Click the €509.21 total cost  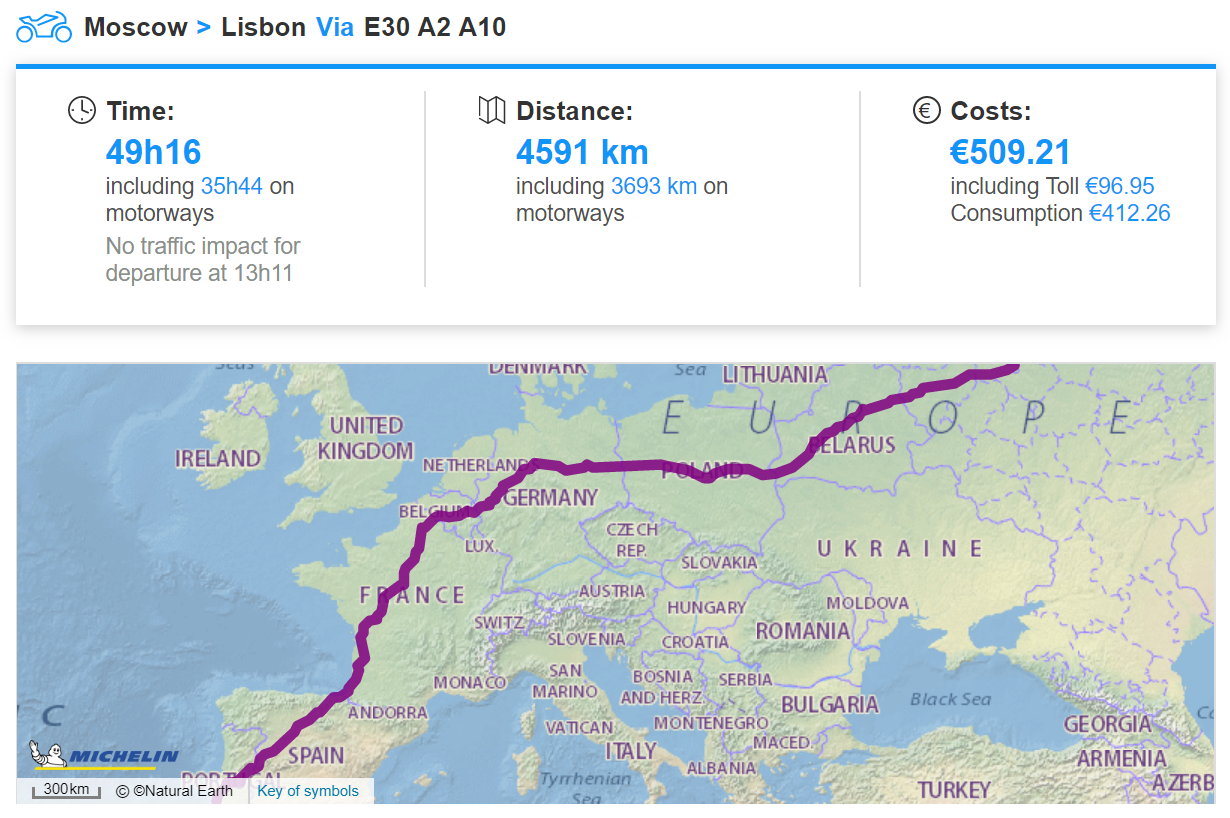1010,152
